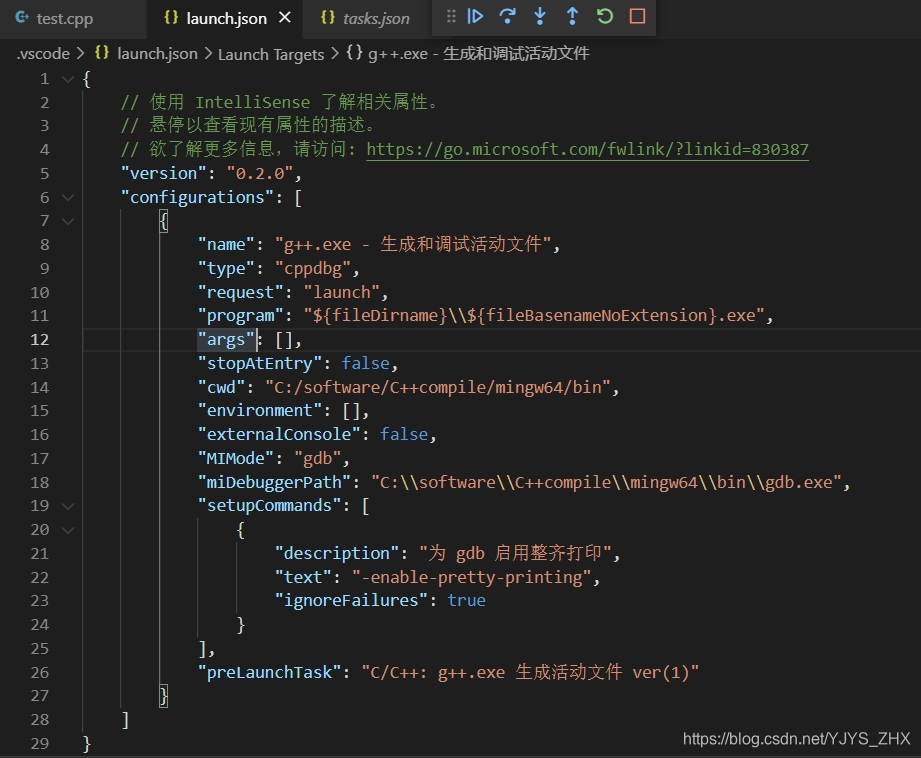The width and height of the screenshot is (921, 758).
Task: Click the "cwd" path value
Action: [x=438, y=387]
